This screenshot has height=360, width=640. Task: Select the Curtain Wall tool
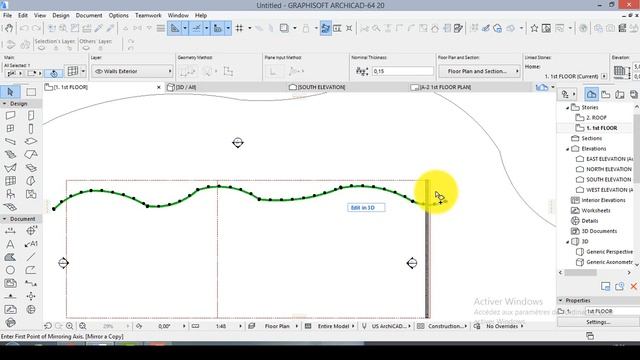click(x=10, y=181)
